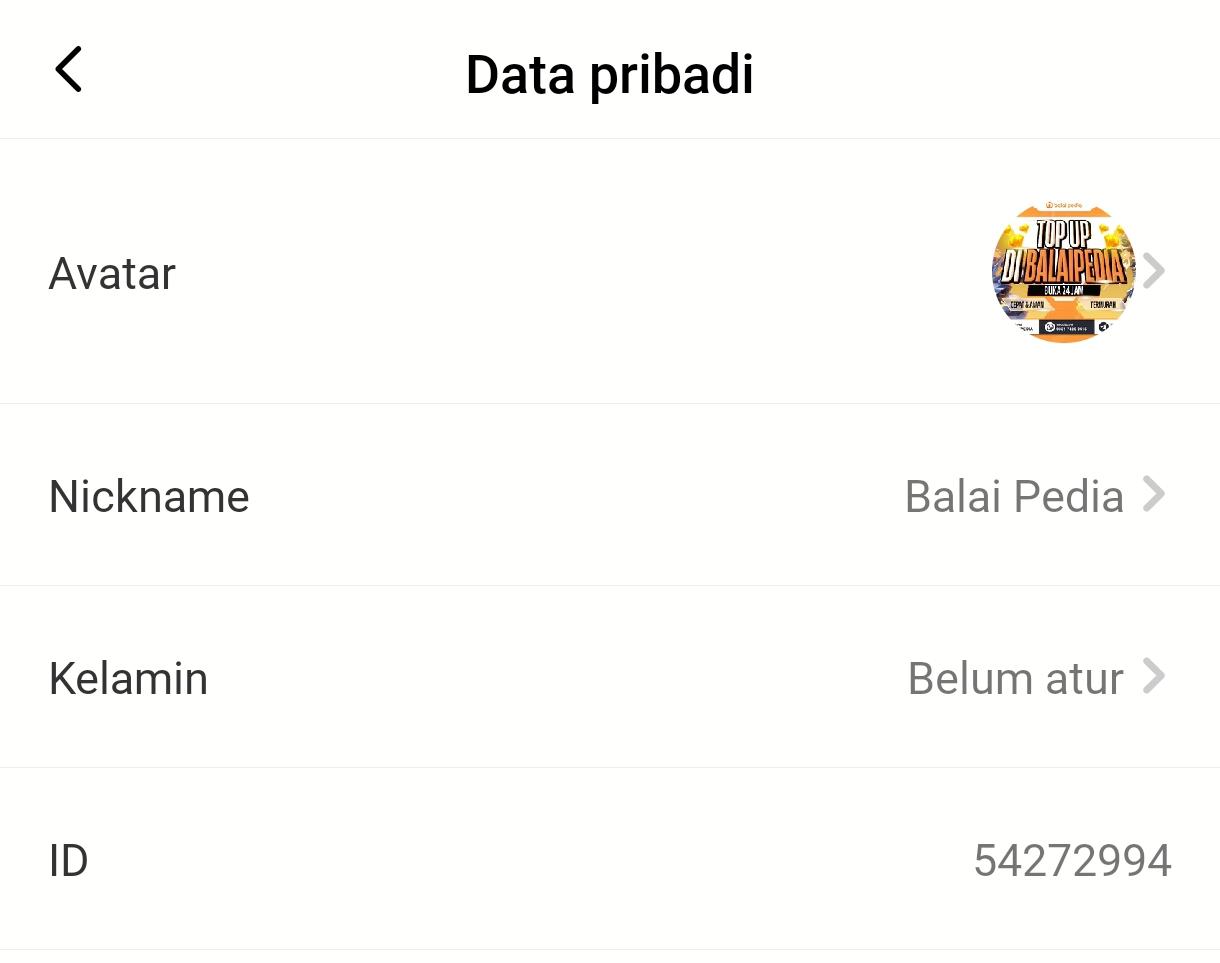This screenshot has height=963, width=1220.
Task: Select the Nickname row label
Action: [149, 496]
